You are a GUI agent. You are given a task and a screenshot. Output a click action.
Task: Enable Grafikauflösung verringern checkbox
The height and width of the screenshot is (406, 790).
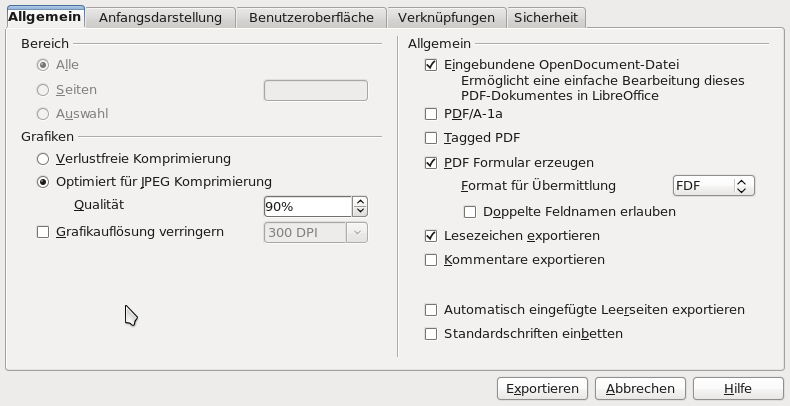[43, 232]
